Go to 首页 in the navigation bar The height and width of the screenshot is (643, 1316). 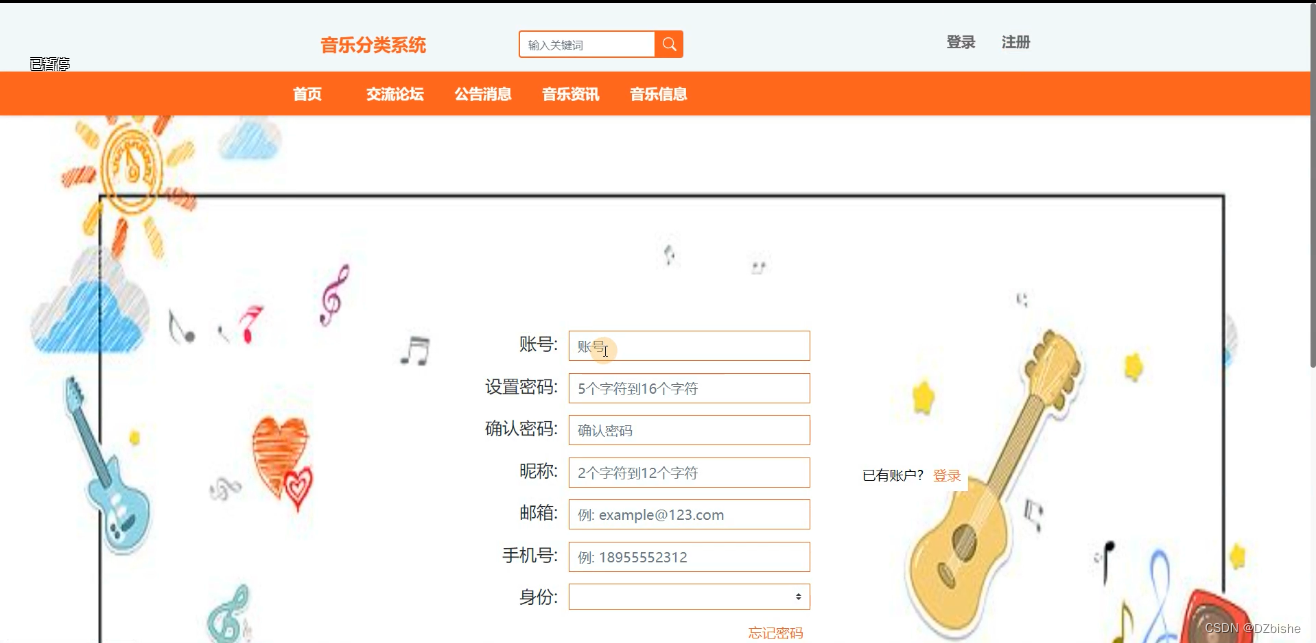307,94
